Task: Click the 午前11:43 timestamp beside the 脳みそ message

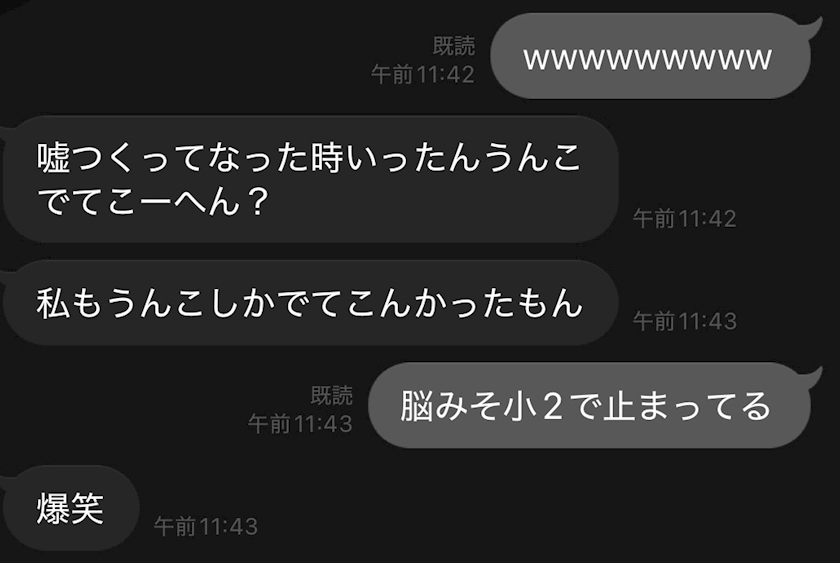Action: pyautogui.click(x=300, y=424)
